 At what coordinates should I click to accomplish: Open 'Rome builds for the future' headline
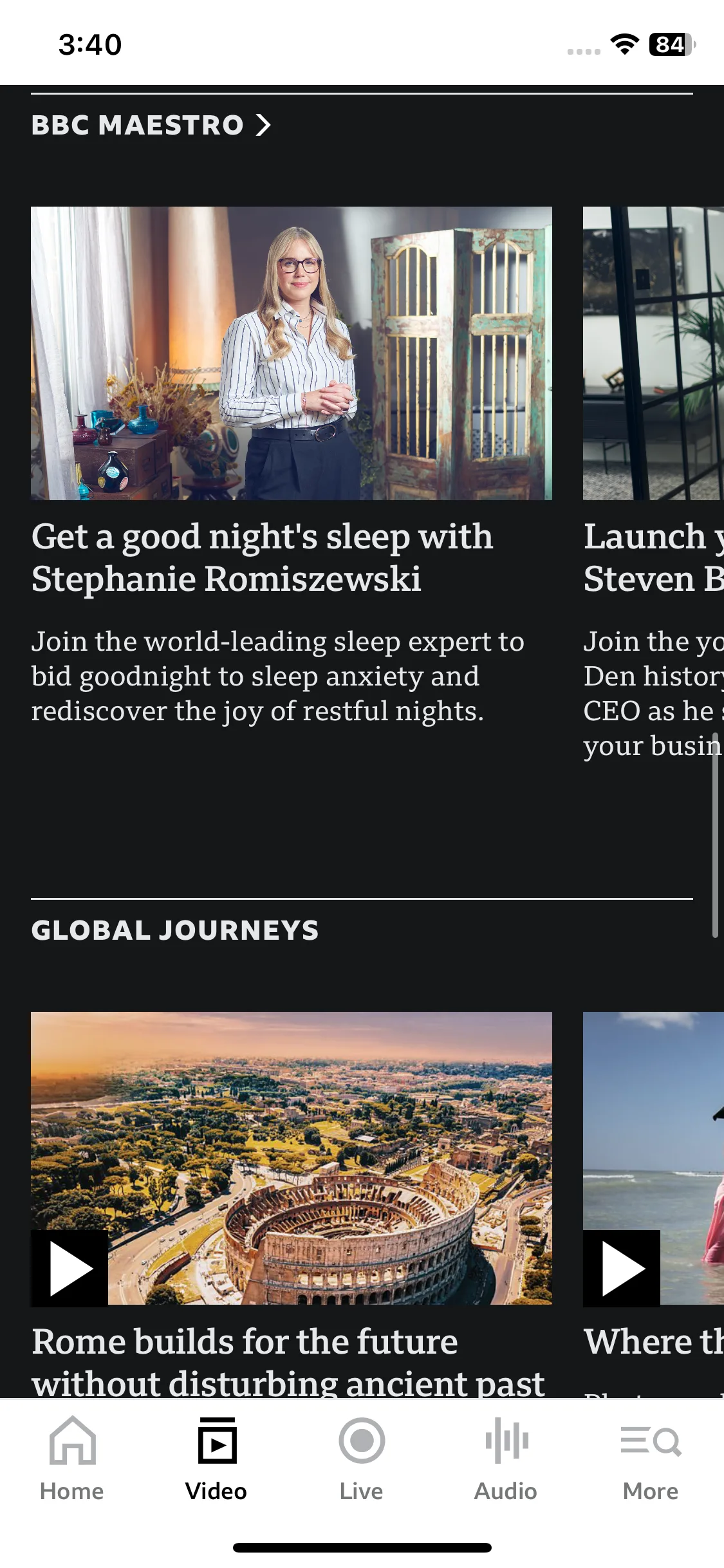pyautogui.click(x=288, y=1361)
